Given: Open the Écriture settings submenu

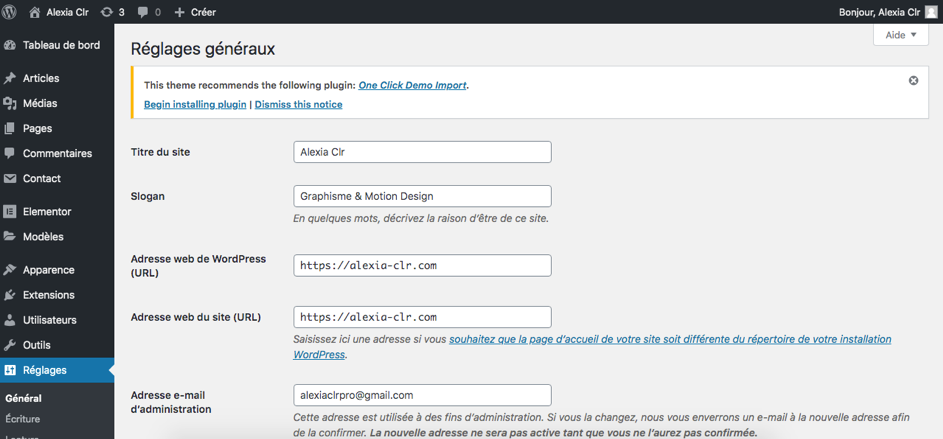Looking at the screenshot, I should (22, 419).
